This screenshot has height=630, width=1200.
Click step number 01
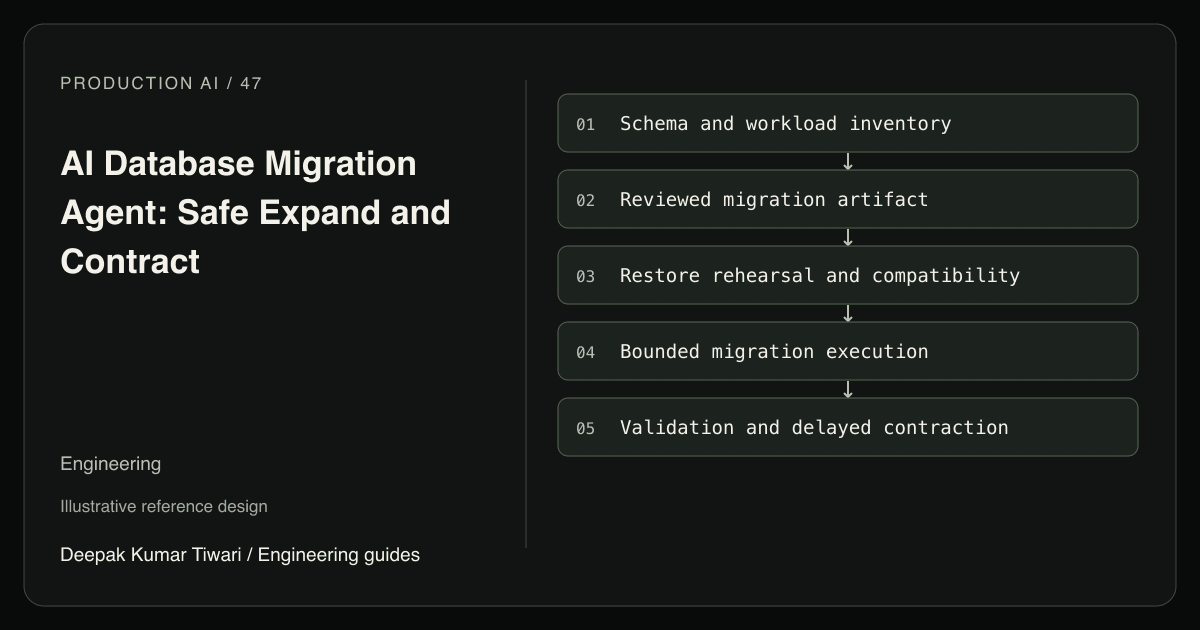coord(585,124)
